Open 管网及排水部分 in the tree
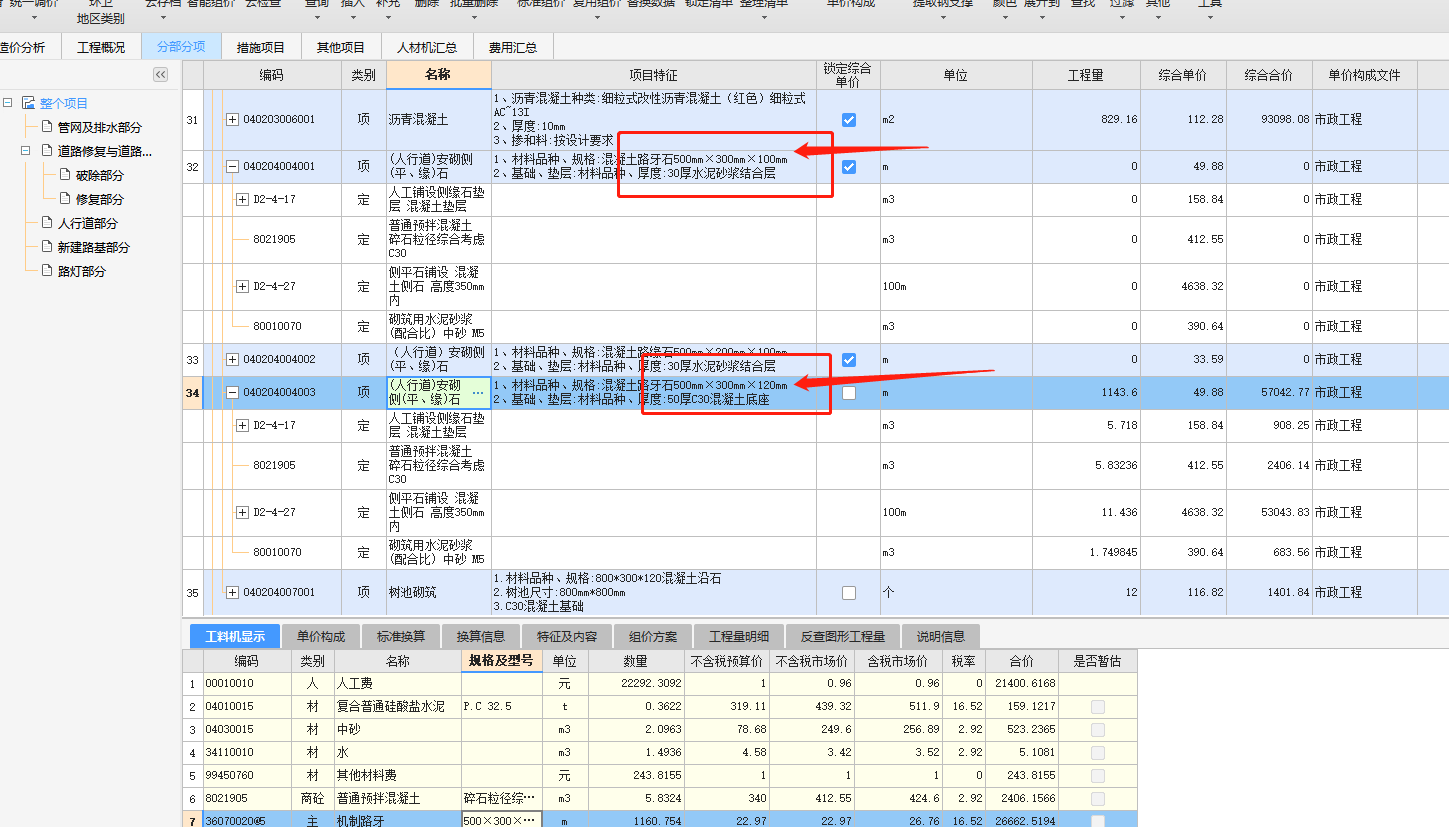 (99, 127)
